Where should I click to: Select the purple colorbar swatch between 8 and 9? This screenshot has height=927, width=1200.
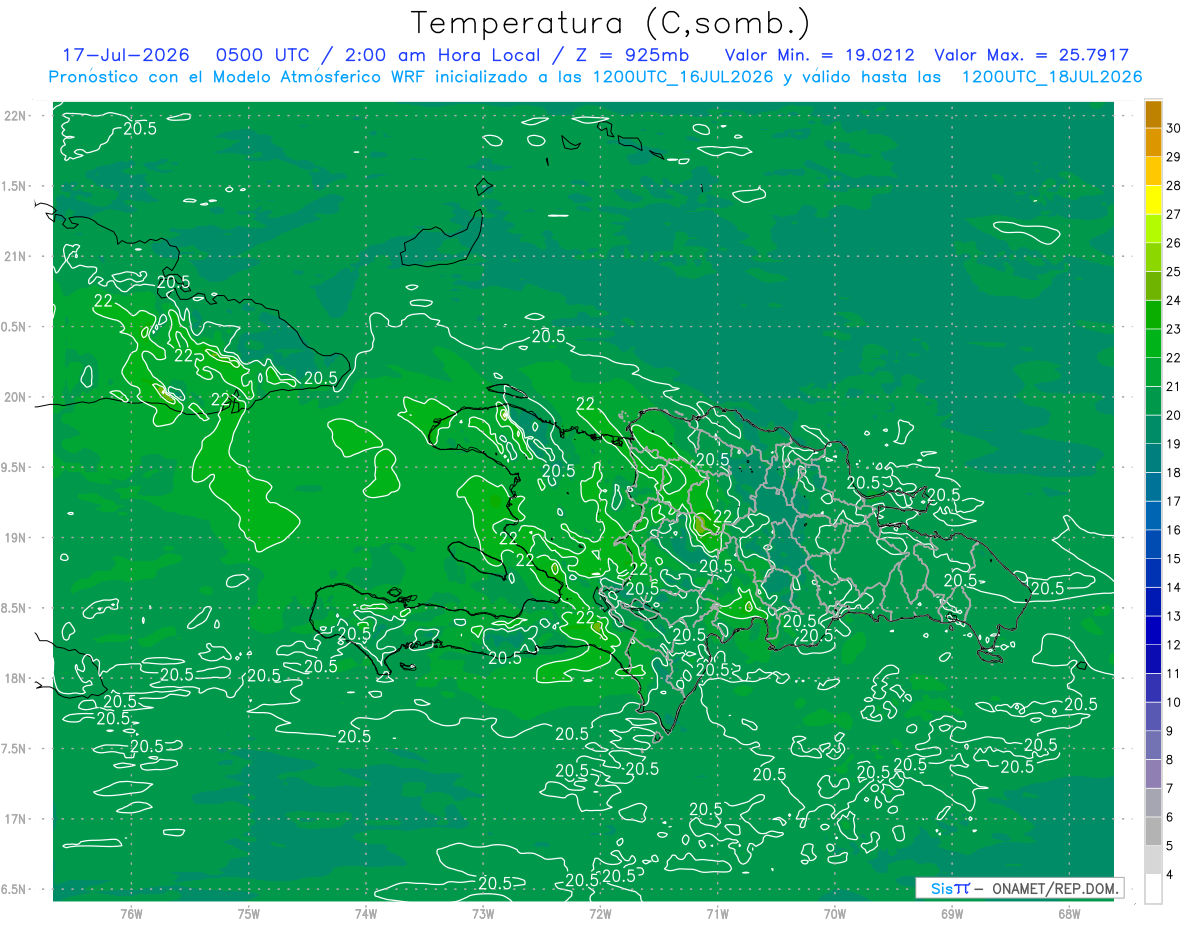click(1153, 746)
